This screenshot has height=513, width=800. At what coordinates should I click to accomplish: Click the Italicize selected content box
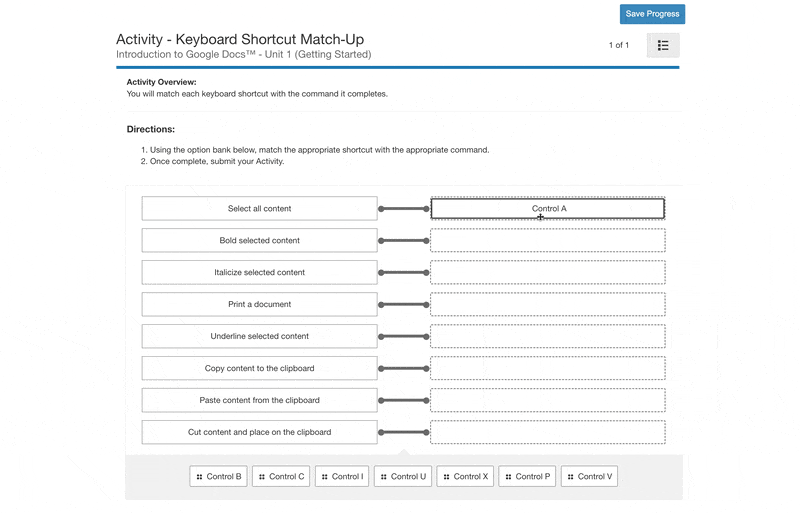pos(260,273)
